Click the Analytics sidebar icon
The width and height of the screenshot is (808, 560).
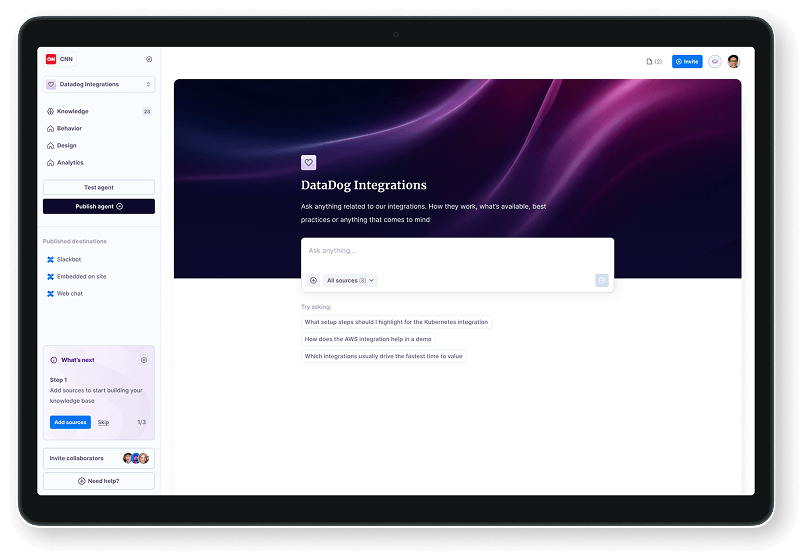coord(50,162)
